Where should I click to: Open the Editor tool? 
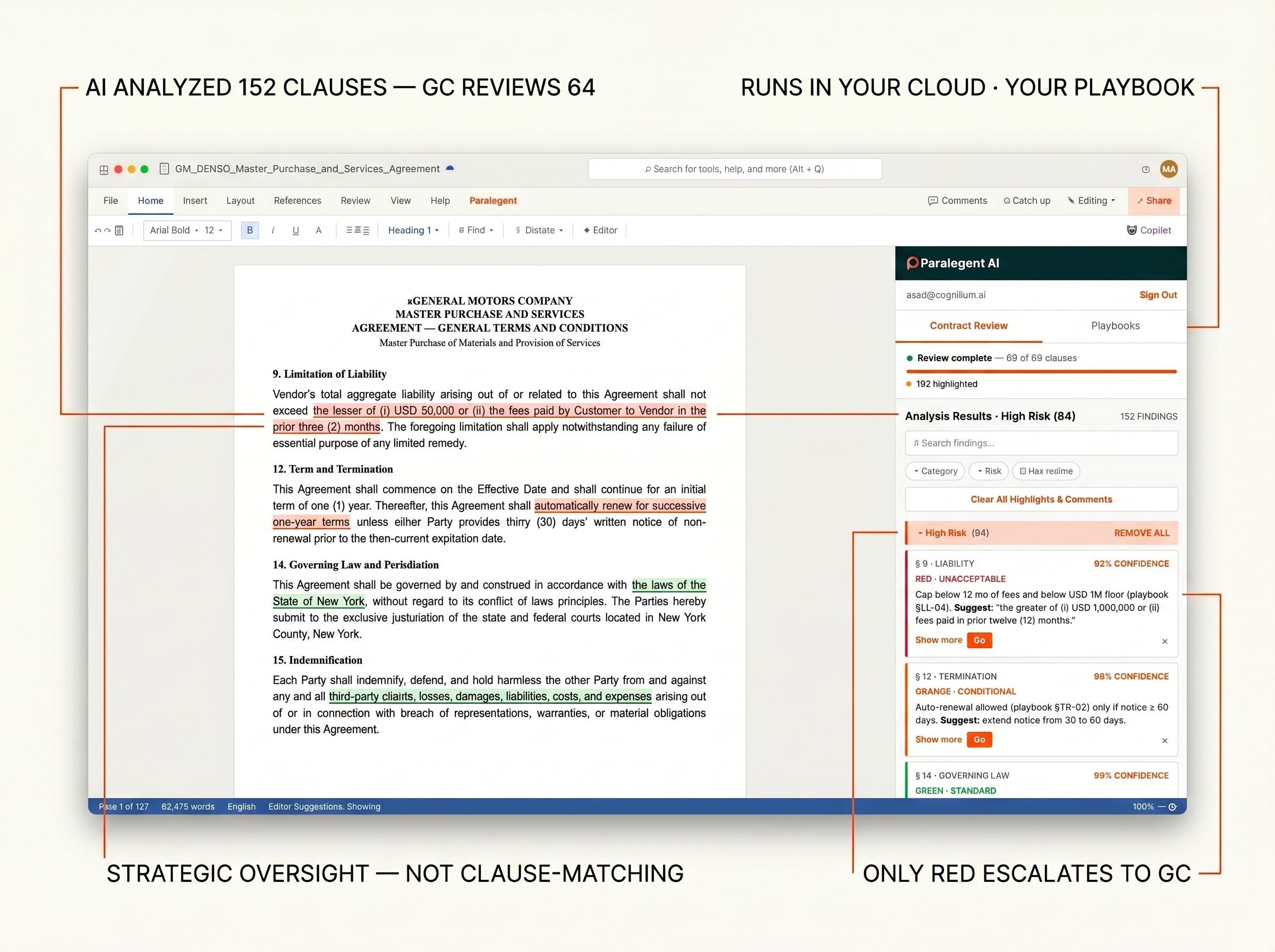tap(600, 231)
